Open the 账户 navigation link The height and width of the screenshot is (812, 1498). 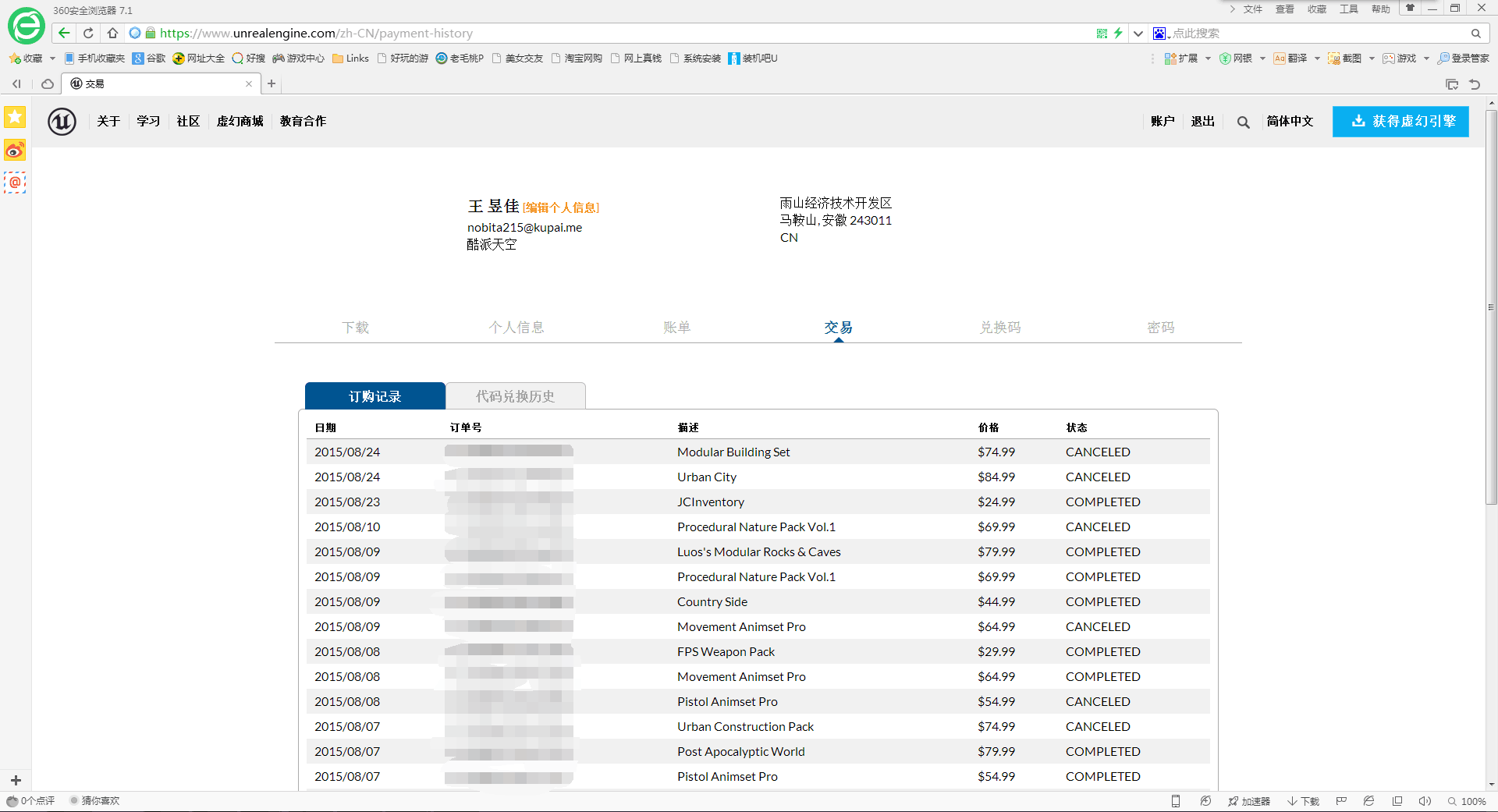(1163, 122)
